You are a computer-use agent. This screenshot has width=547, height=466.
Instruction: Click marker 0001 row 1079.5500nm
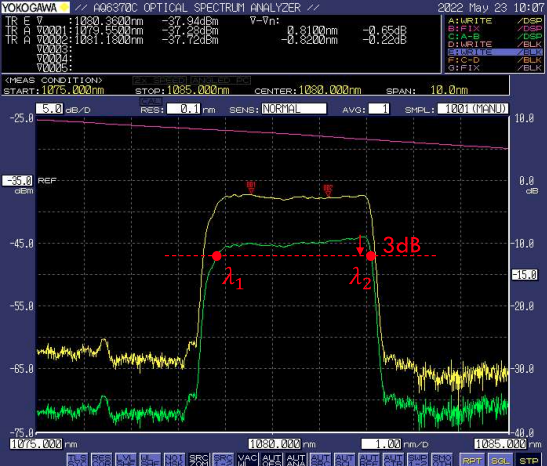[x=109, y=31]
